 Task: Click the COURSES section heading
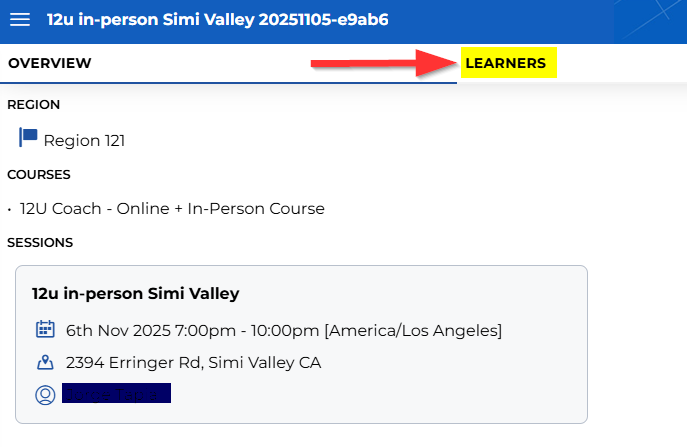pyautogui.click(x=39, y=175)
